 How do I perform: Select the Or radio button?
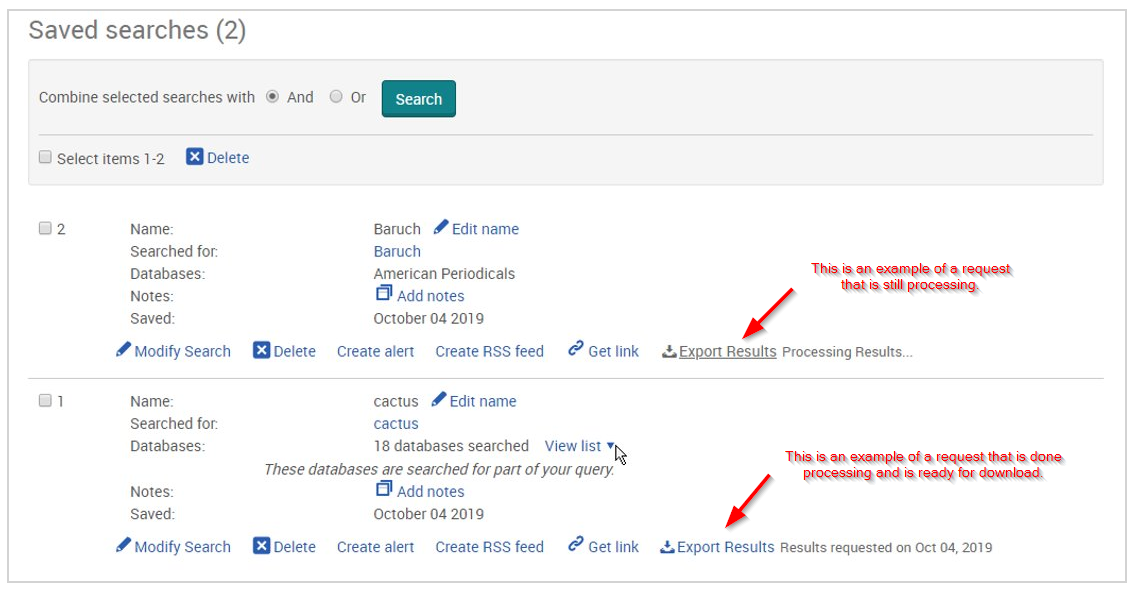pyautogui.click(x=335, y=96)
